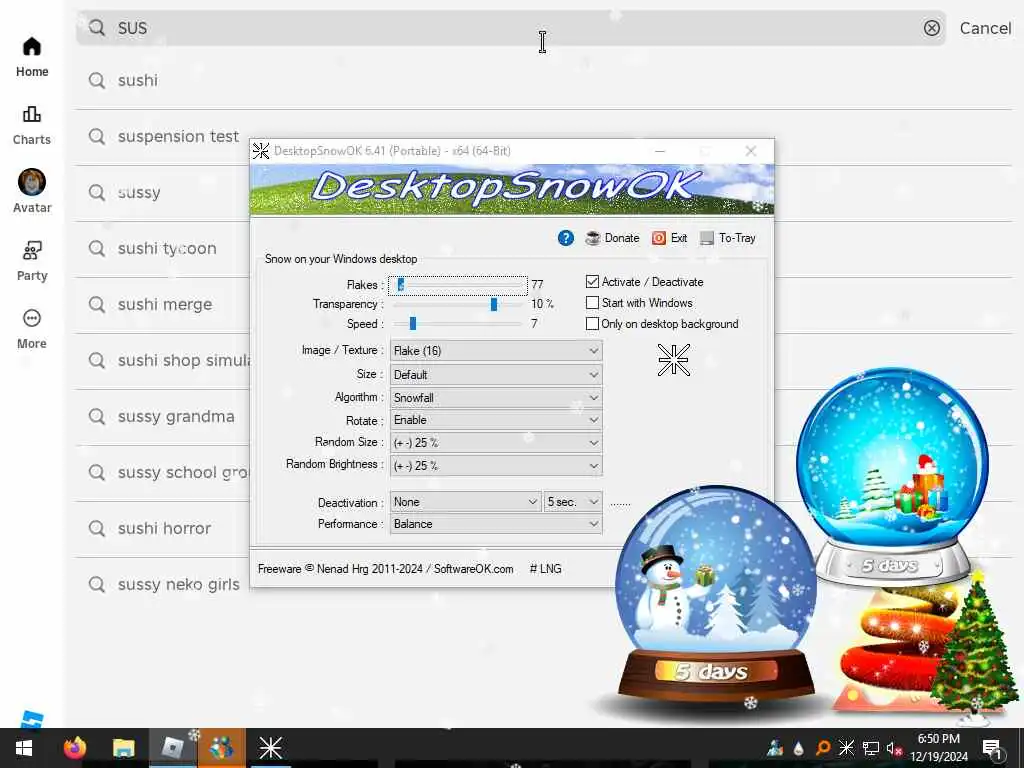Viewport: 1024px width, 768px height.
Task: Click into the Roblox search field
Action: [511, 28]
